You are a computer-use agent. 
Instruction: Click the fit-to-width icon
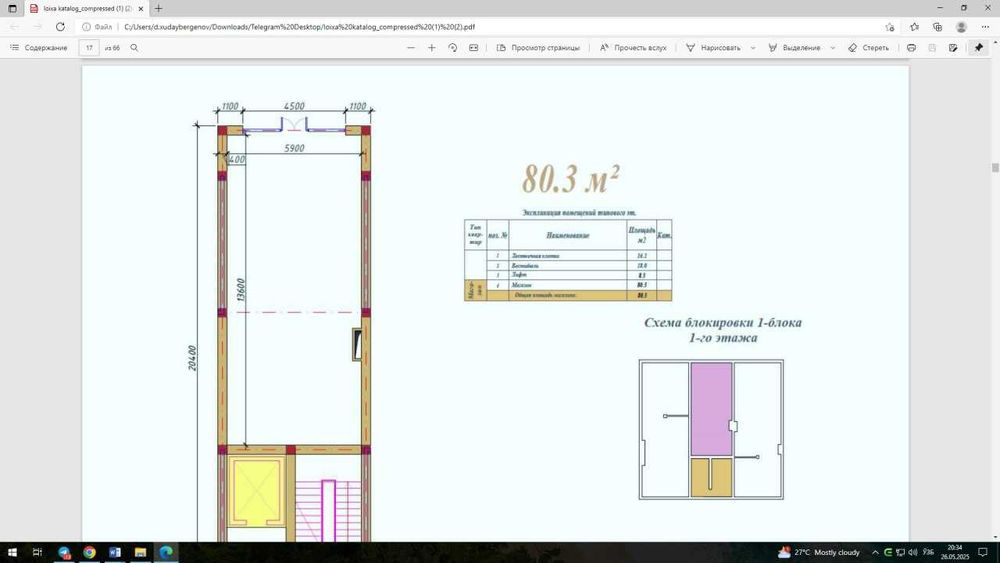point(474,48)
